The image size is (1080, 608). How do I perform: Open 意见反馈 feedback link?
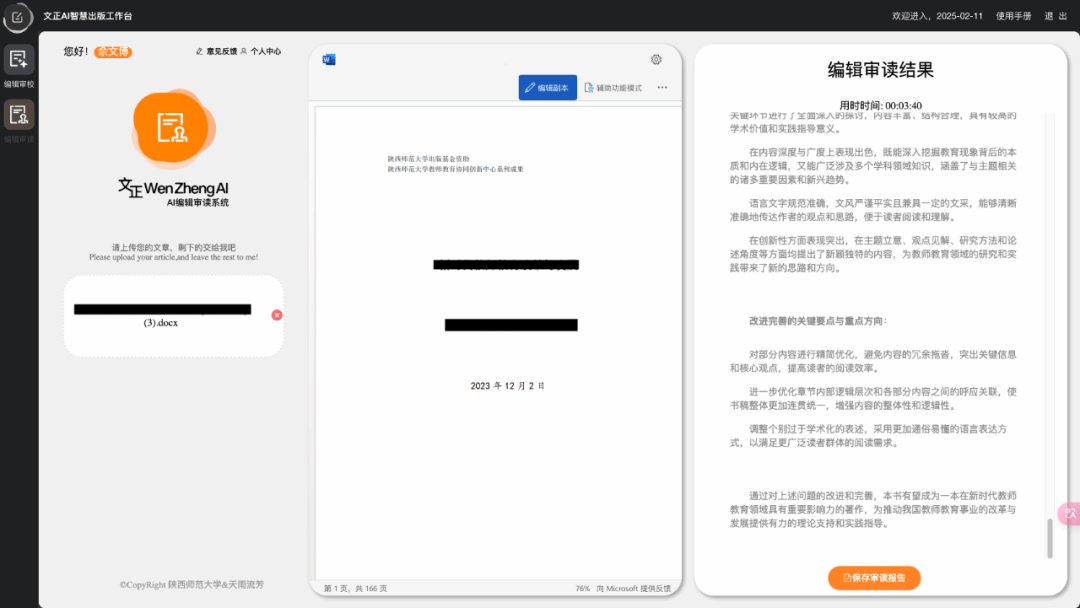(x=215, y=51)
